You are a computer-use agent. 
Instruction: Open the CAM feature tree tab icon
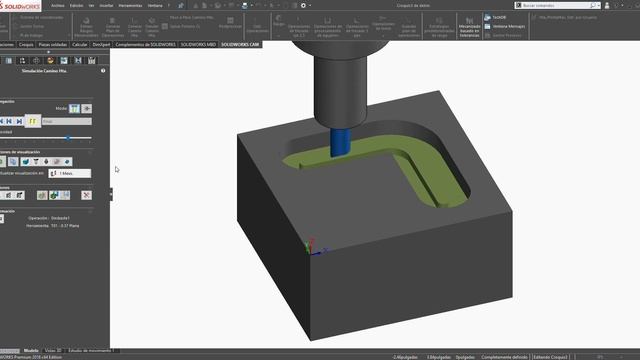pyautogui.click(x=64, y=61)
